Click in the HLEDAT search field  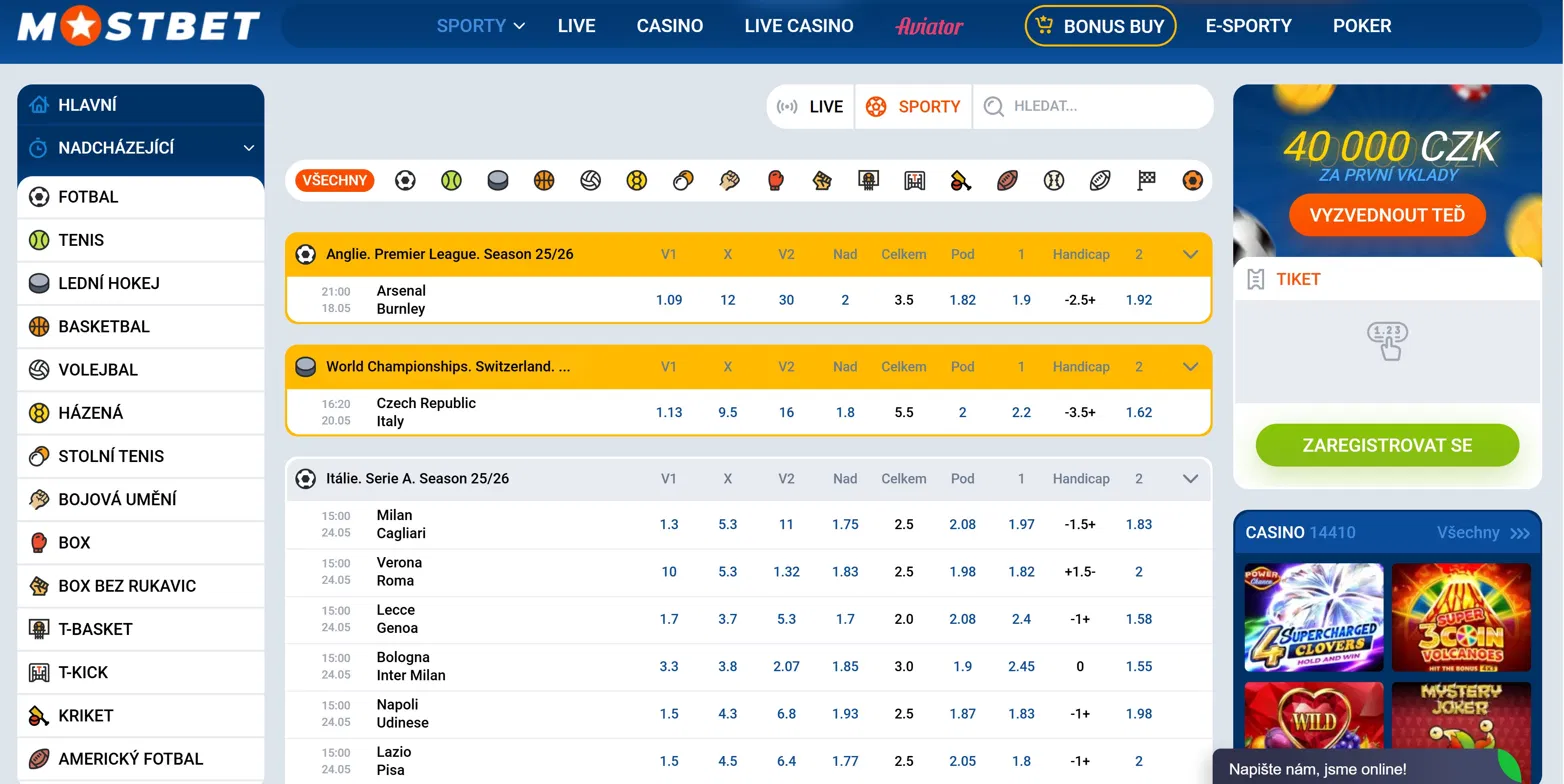tap(1092, 107)
